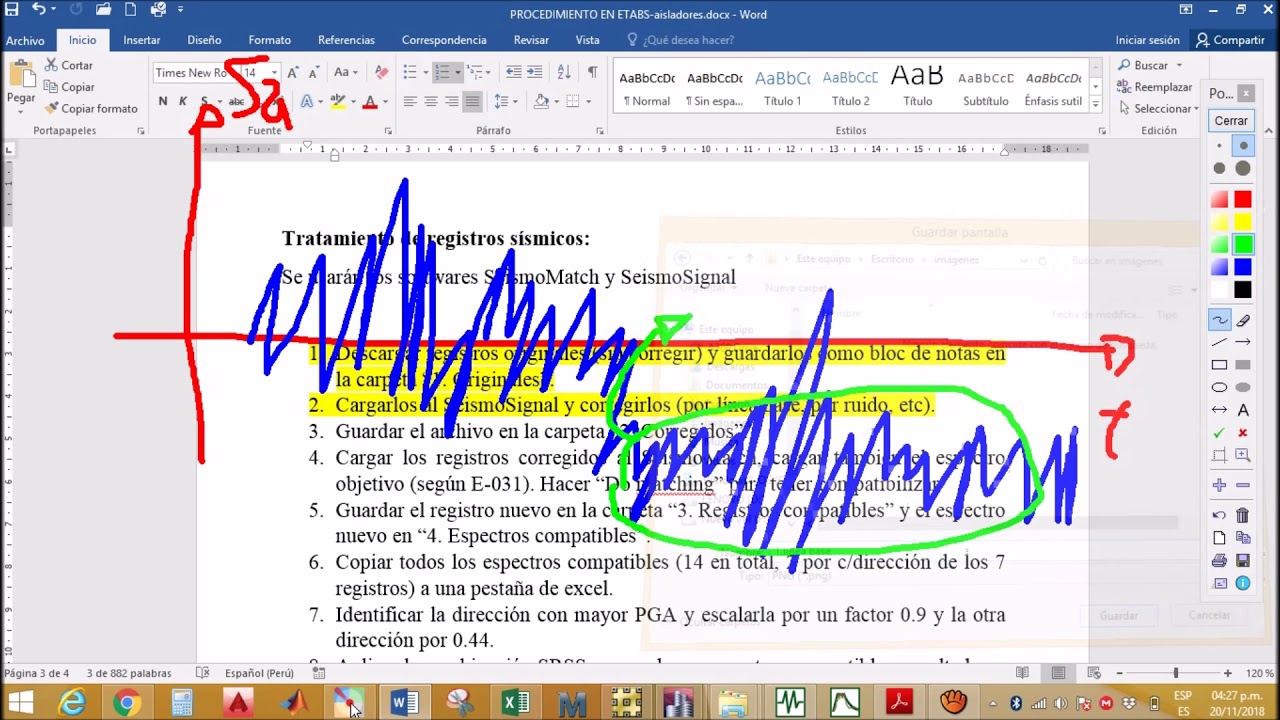Open Google Chrome from the taskbar
The width and height of the screenshot is (1280, 720).
coord(127,703)
